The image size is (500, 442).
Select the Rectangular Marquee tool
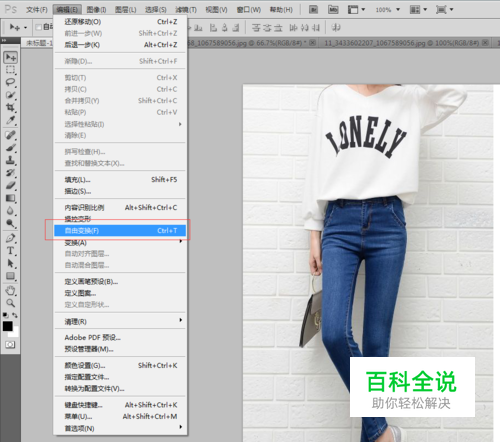[10, 70]
